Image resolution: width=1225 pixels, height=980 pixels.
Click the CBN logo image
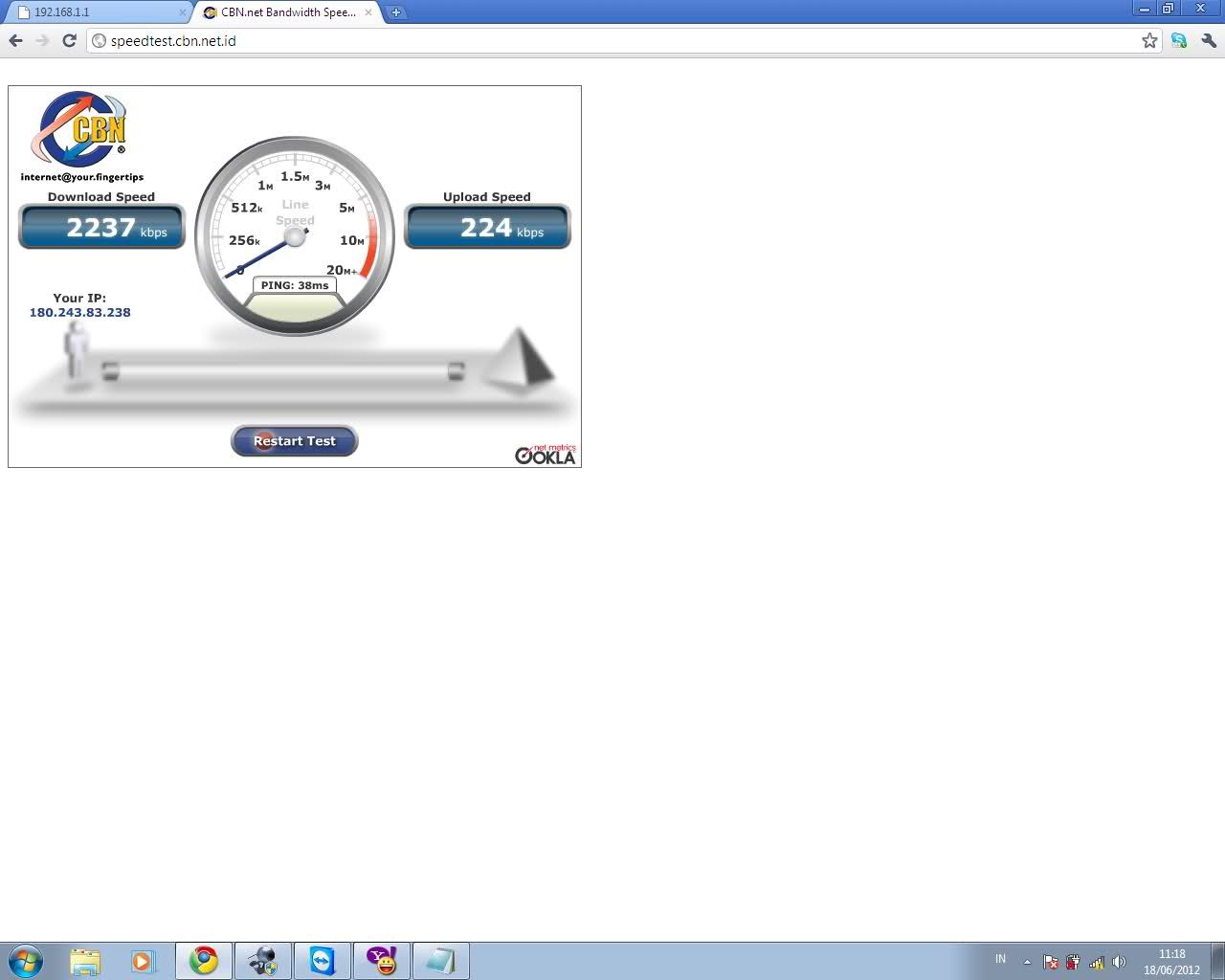80,129
